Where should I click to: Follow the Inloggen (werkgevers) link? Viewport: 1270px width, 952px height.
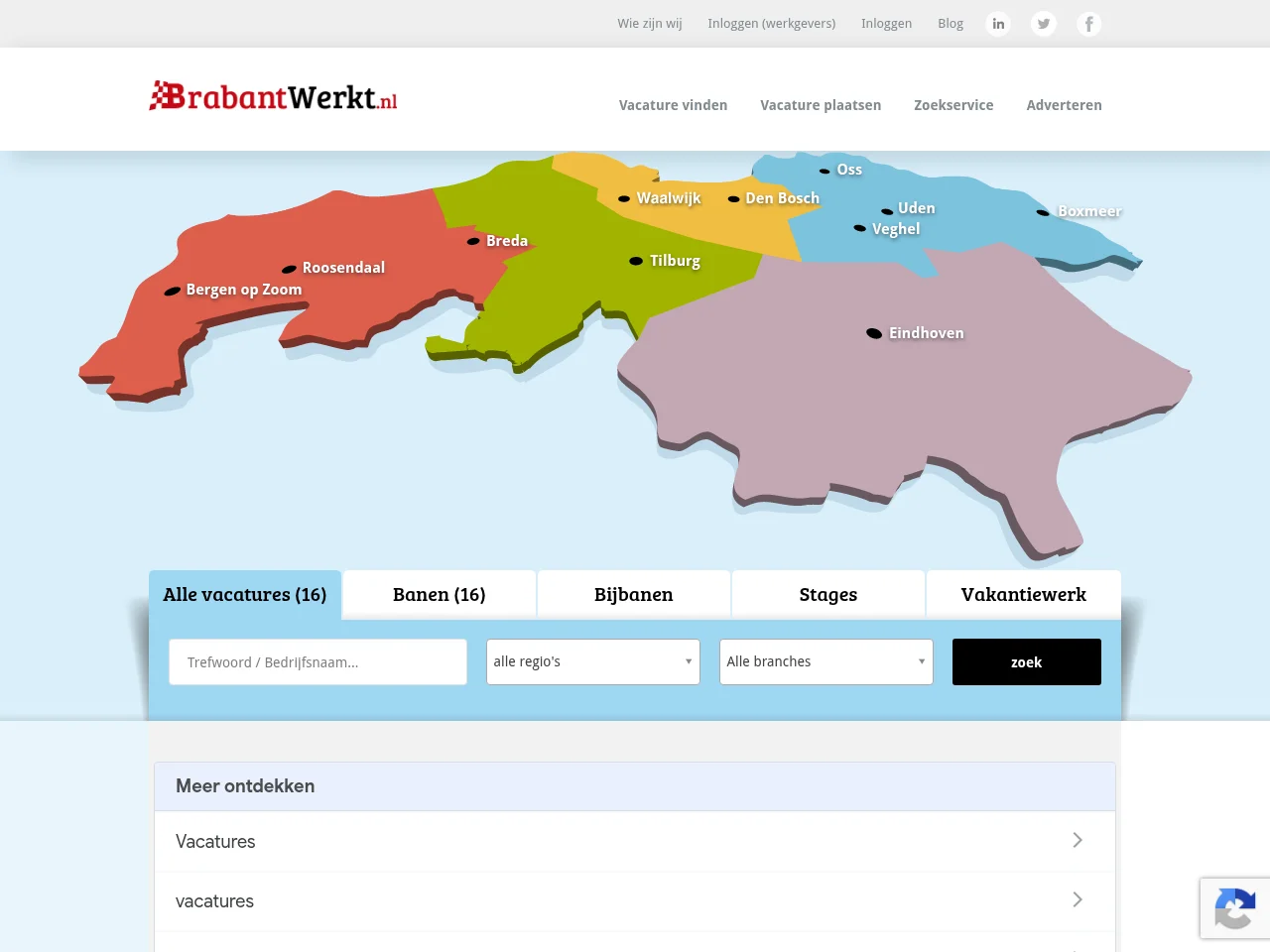(x=772, y=24)
